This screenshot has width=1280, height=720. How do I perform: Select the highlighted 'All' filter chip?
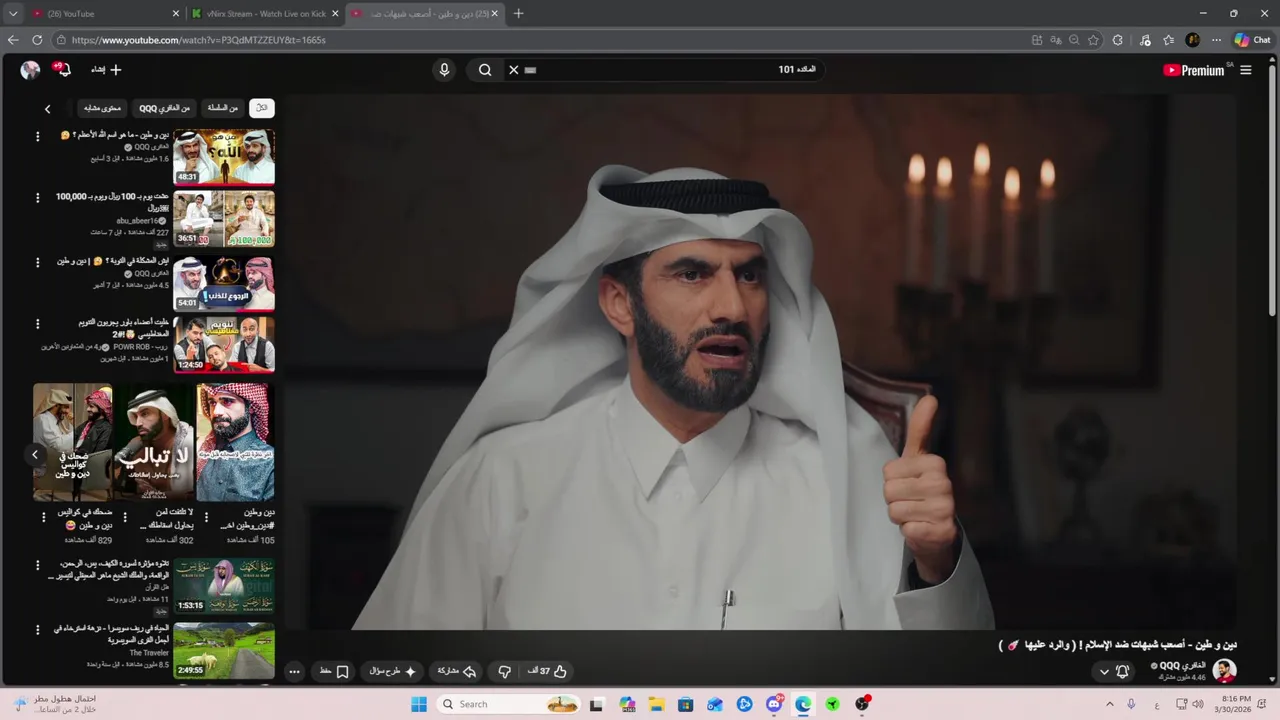click(262, 108)
